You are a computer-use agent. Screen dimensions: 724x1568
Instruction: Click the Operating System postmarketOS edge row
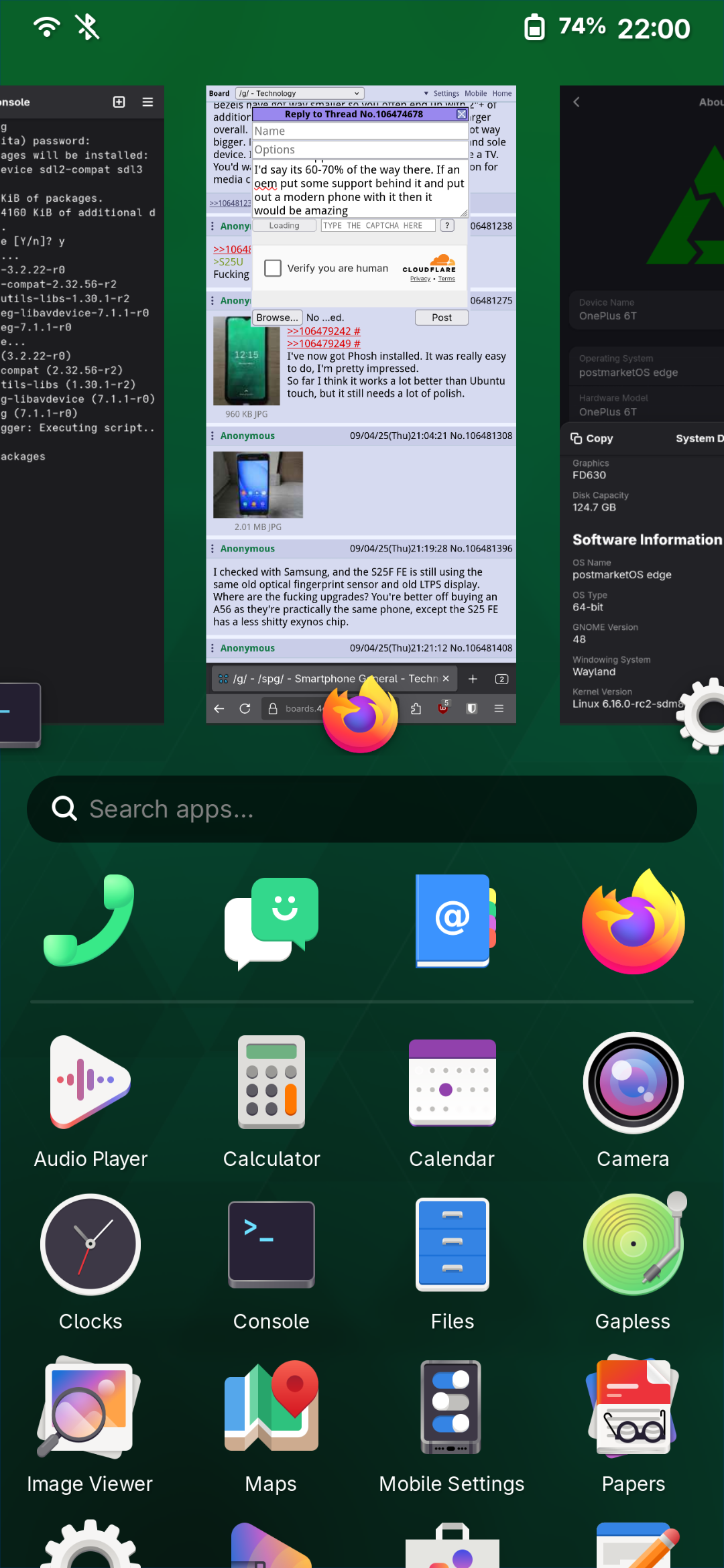point(647,366)
